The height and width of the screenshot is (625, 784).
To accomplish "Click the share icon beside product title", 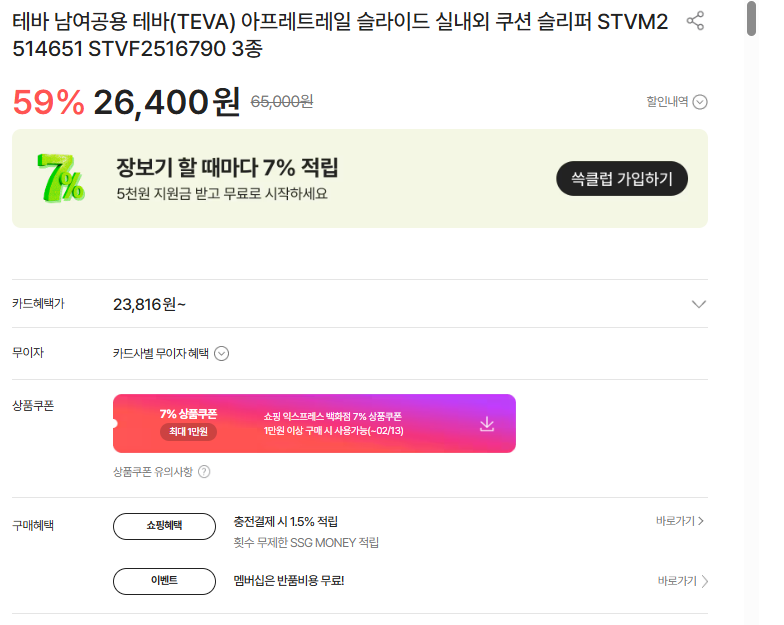I will 695,21.
